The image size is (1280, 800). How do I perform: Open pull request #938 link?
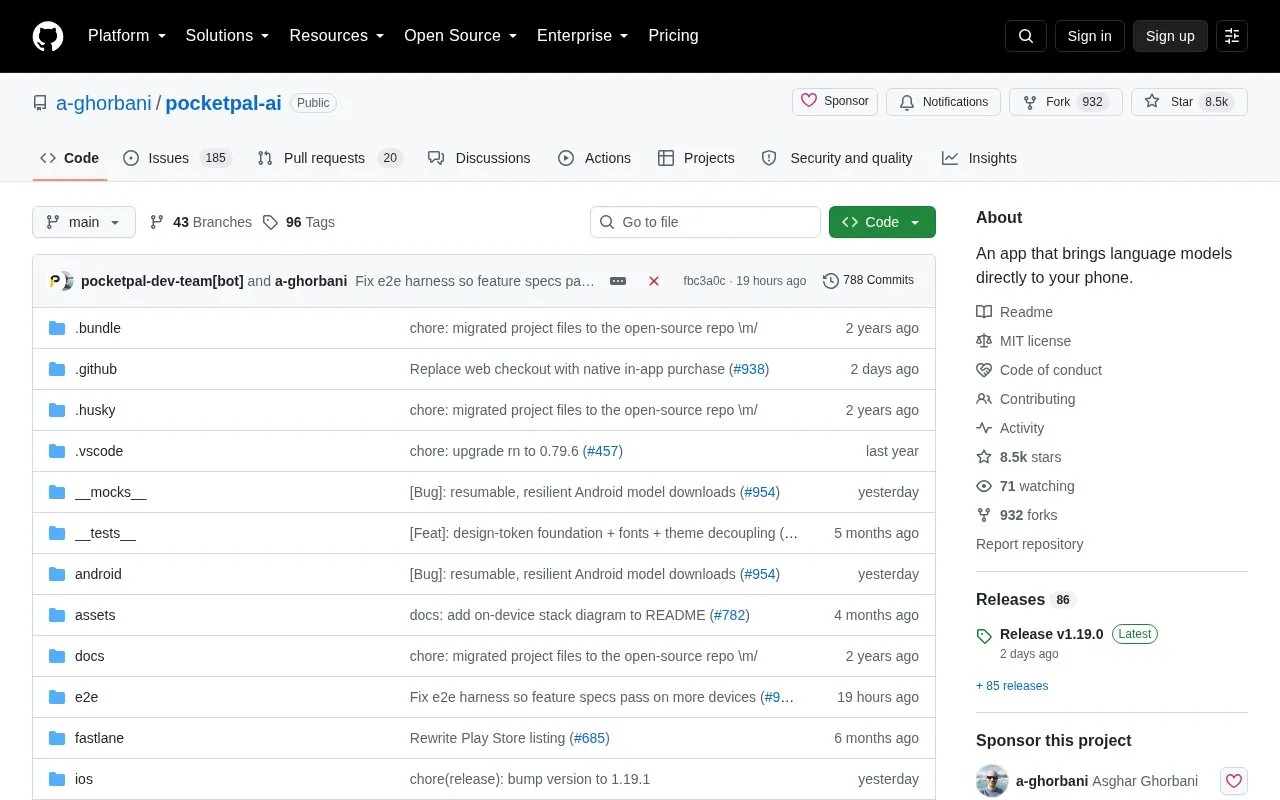point(749,369)
